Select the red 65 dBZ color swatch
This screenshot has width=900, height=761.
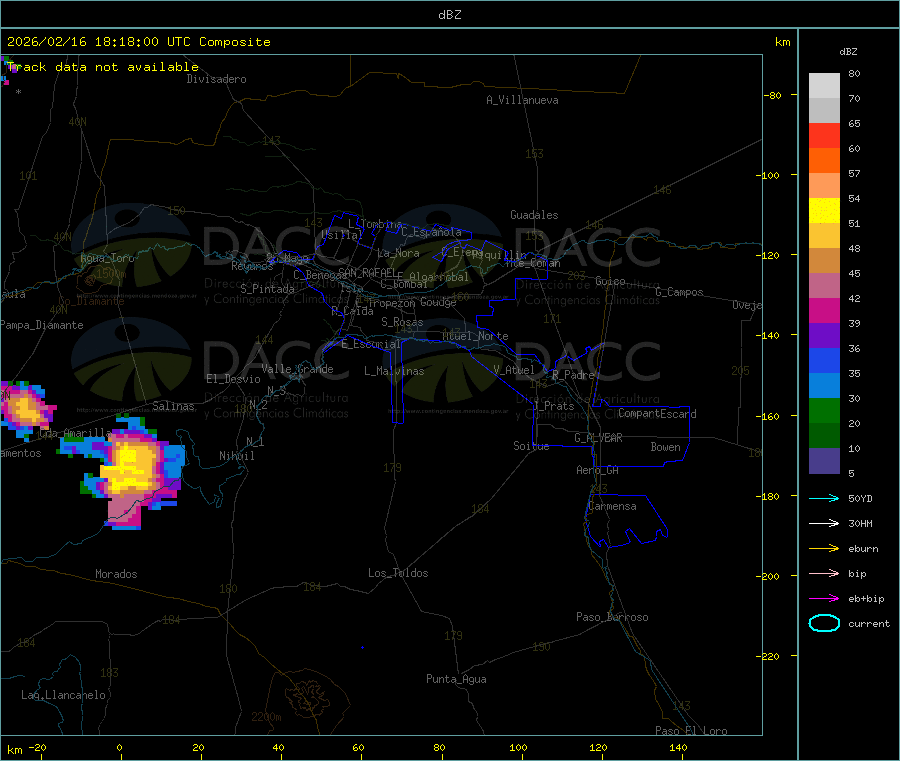(x=824, y=135)
